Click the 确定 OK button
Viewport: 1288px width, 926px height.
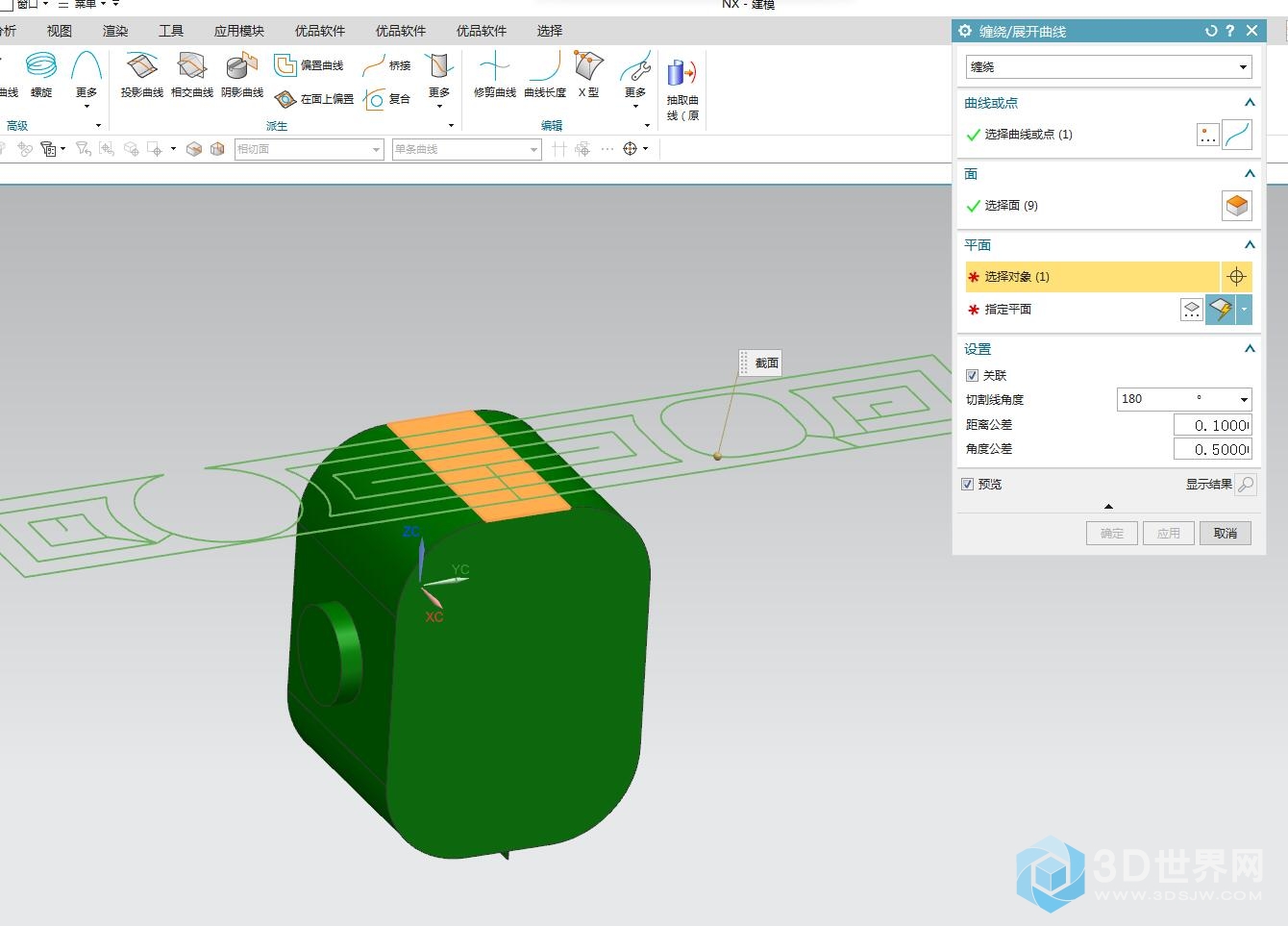1112,533
